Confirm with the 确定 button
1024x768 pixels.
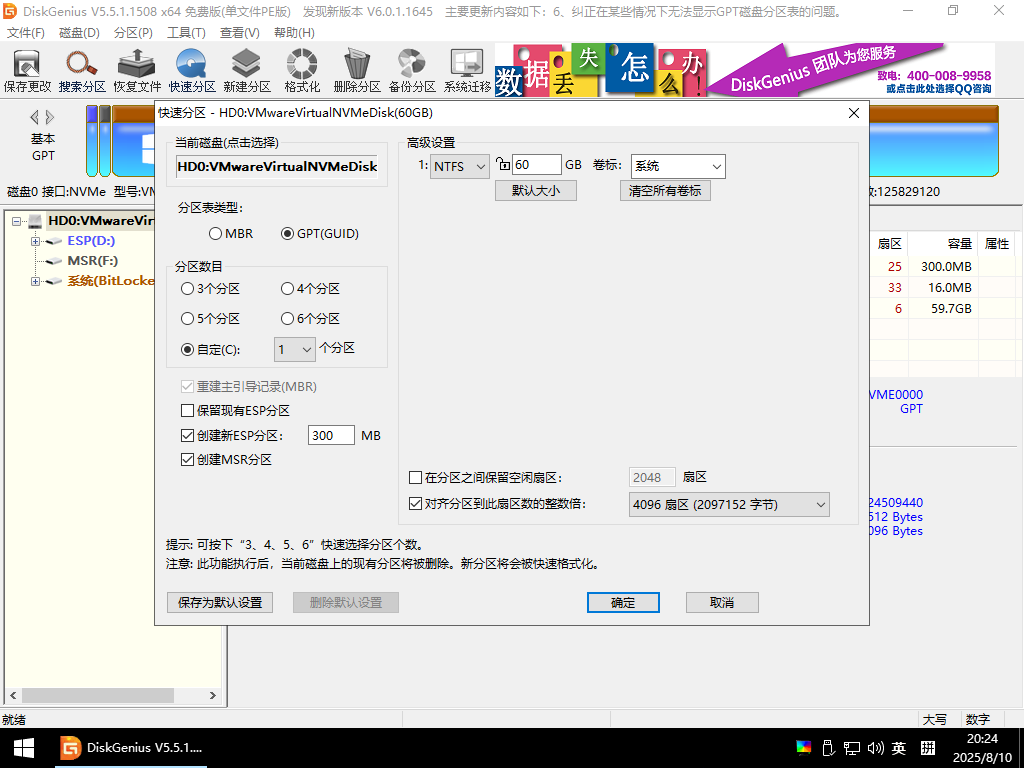pos(623,602)
